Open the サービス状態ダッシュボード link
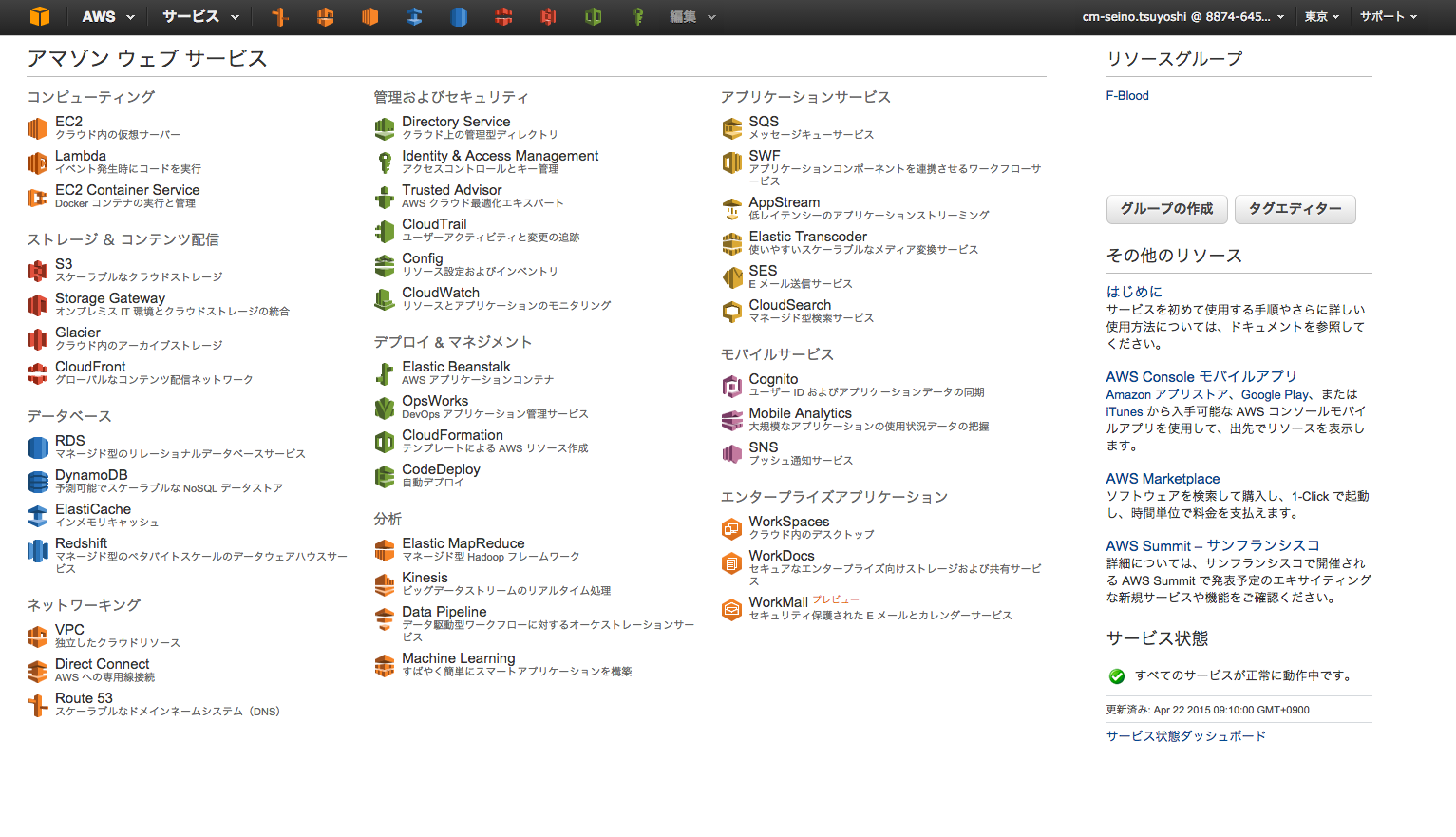The width and height of the screenshot is (1456, 837). click(x=1185, y=736)
